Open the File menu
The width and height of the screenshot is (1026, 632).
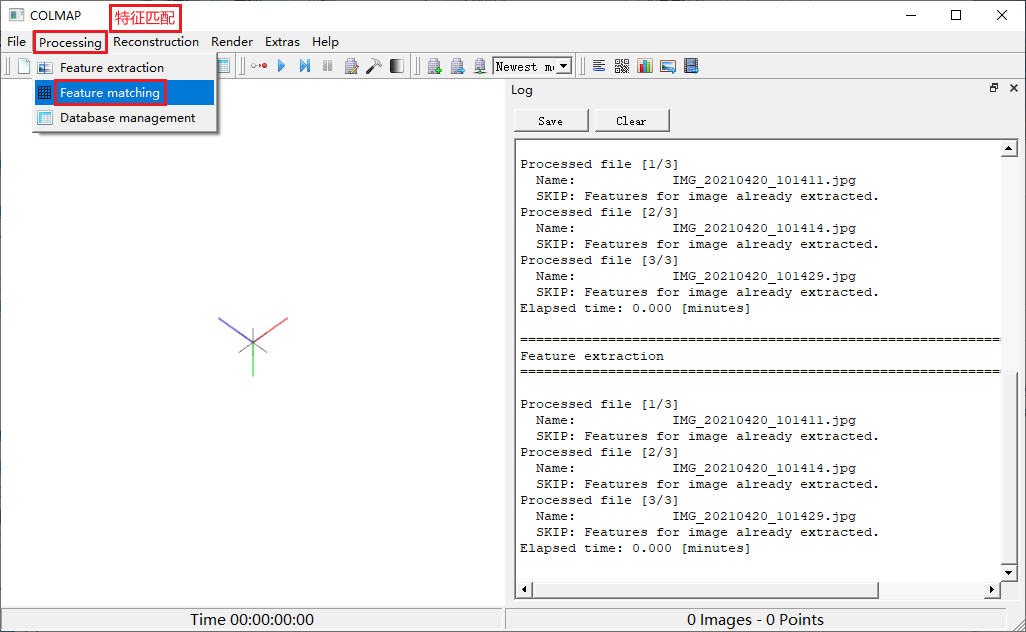click(x=16, y=42)
